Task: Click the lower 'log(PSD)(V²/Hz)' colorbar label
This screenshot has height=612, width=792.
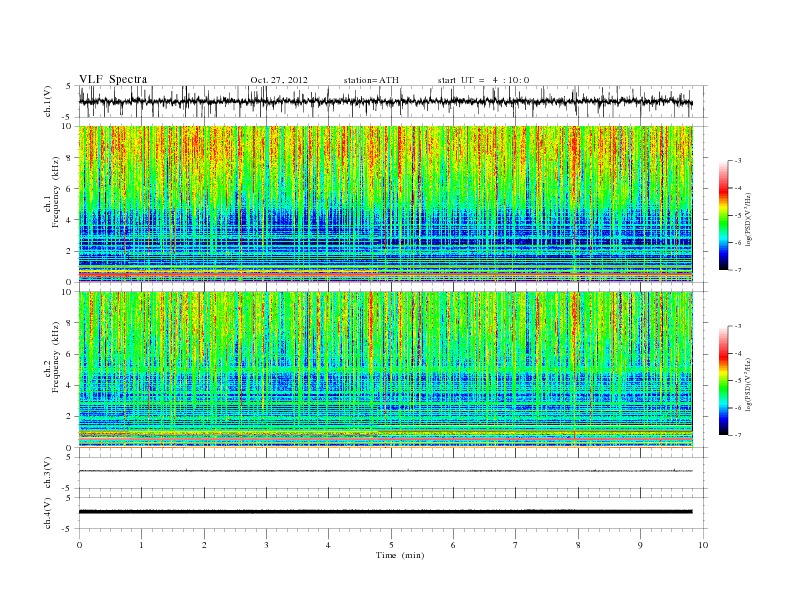Action: (x=748, y=384)
